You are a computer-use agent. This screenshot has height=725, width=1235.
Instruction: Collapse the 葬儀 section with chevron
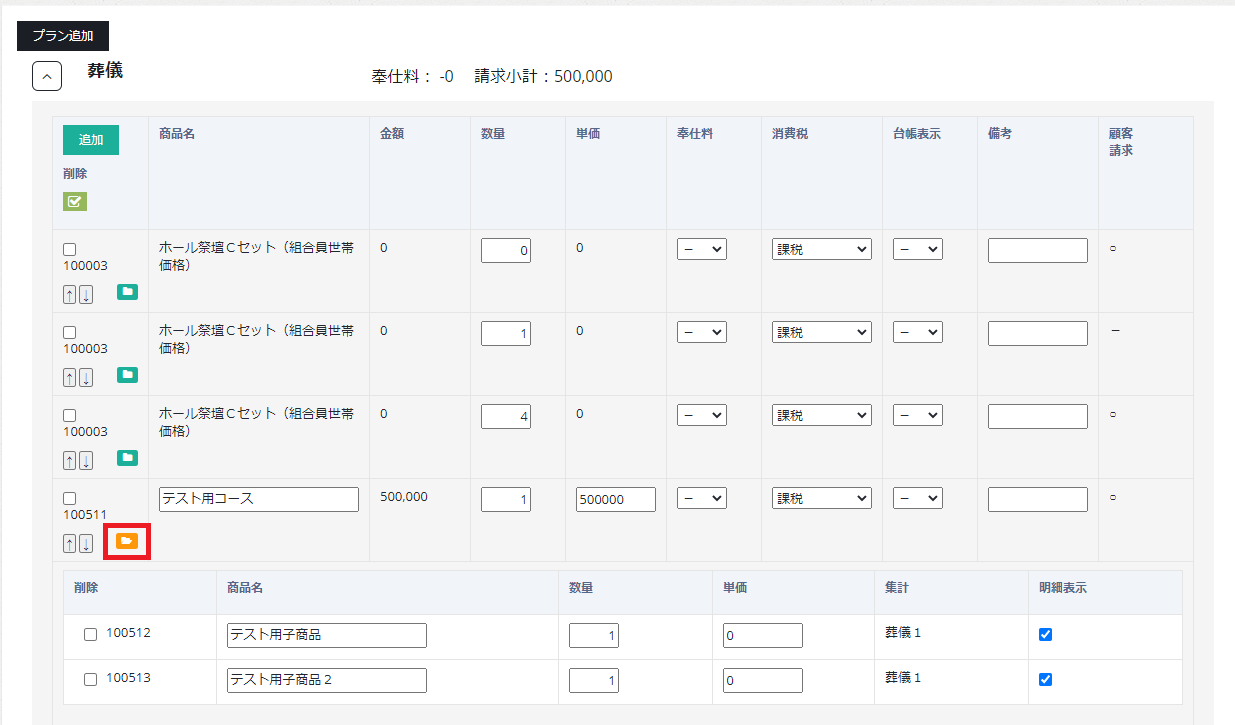click(x=47, y=76)
